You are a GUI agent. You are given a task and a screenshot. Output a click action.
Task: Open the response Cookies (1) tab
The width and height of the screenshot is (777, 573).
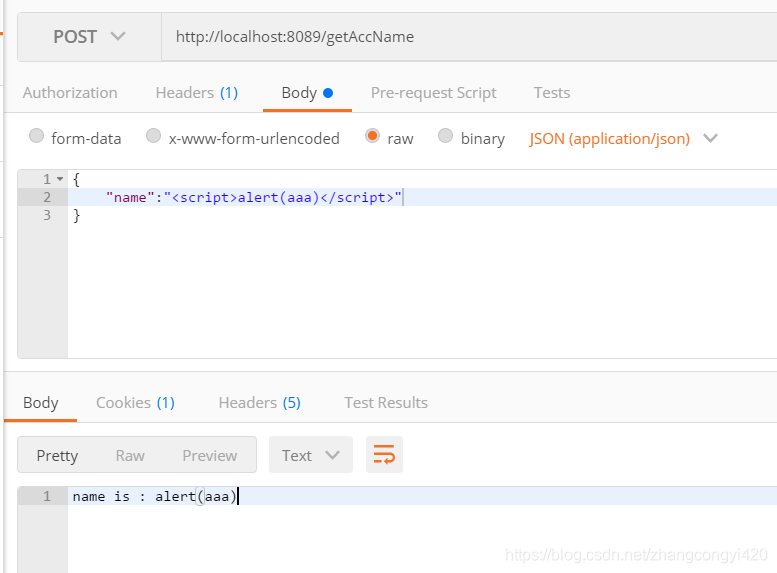[x=135, y=402]
